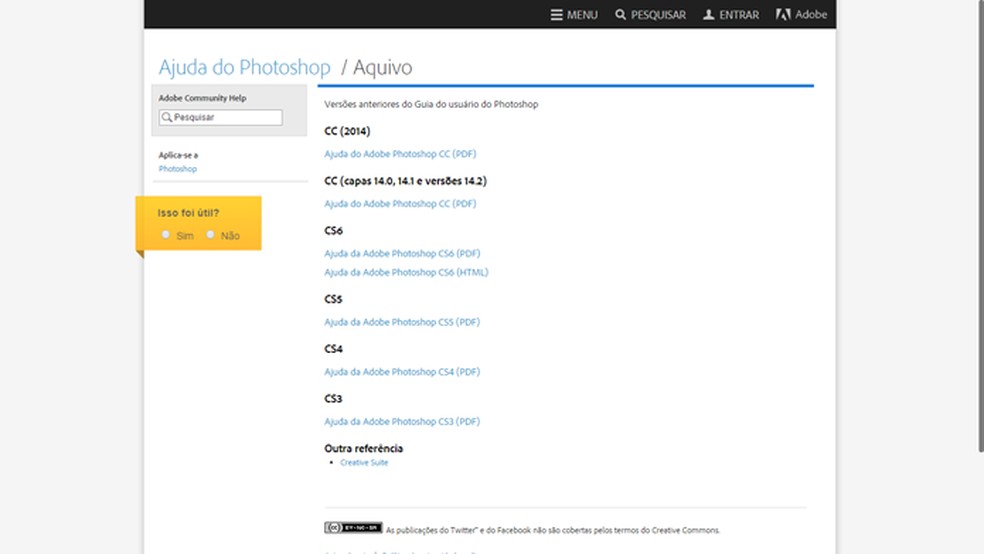Click Photoshop link under Aplica-se a

point(178,169)
